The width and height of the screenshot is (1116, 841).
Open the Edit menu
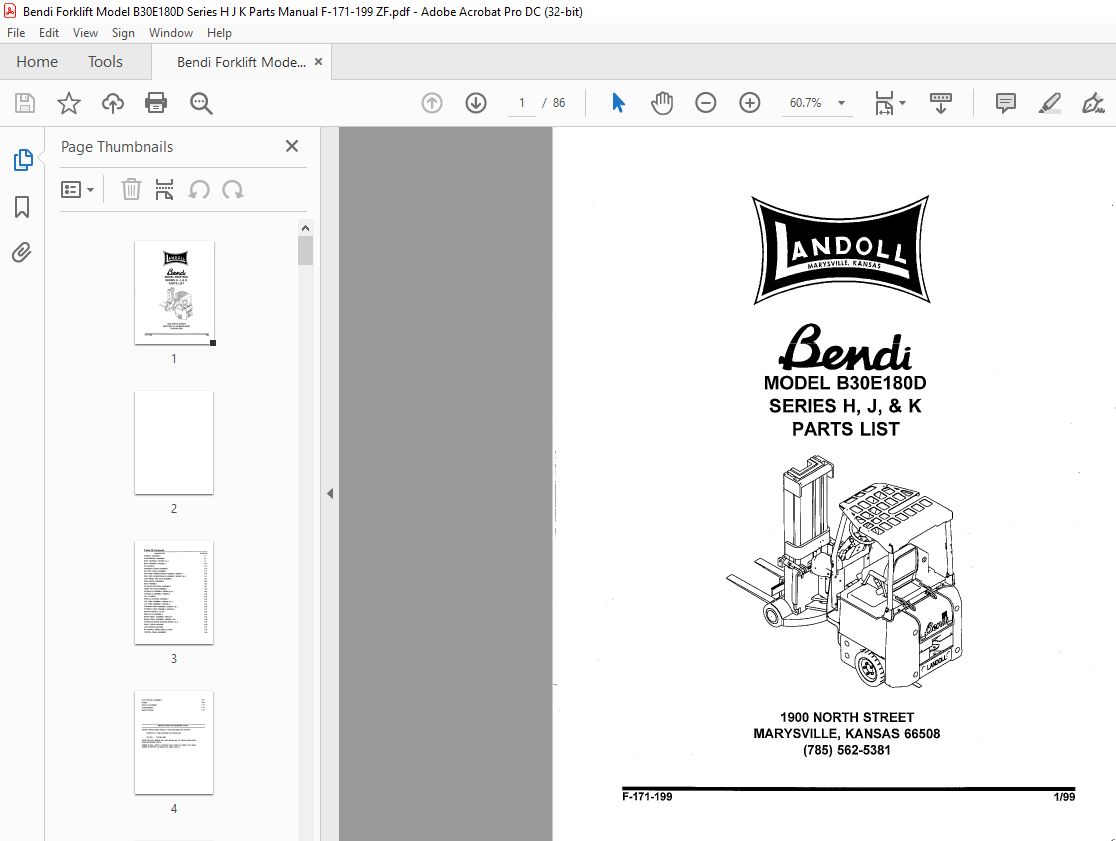tap(48, 33)
